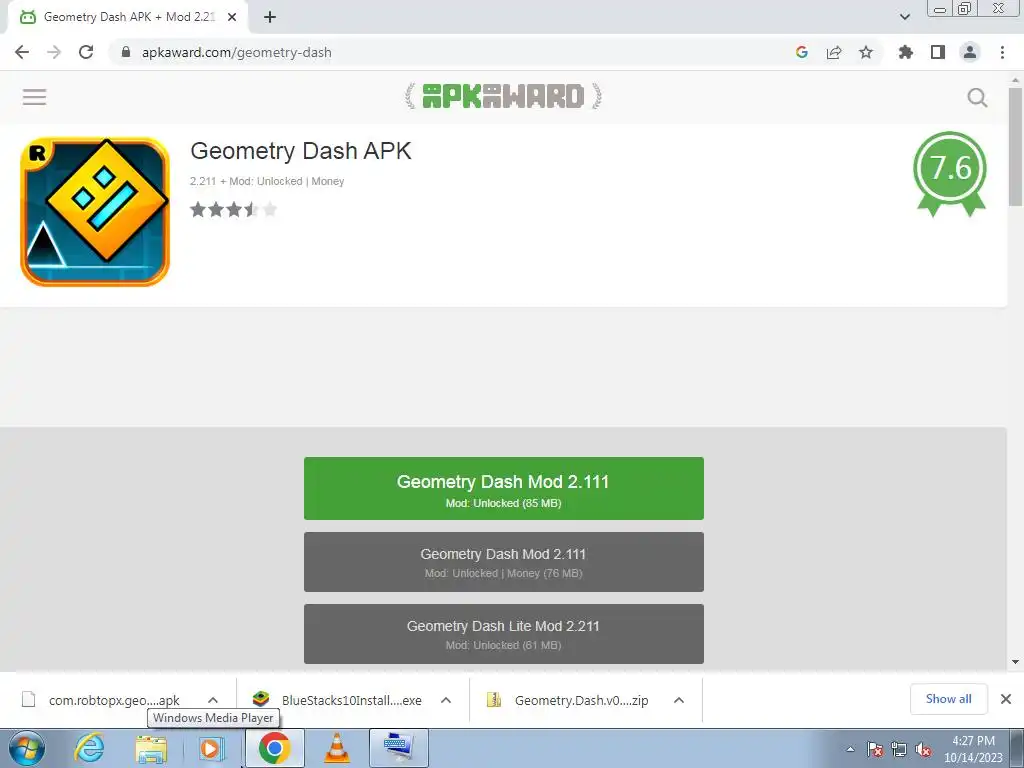
Task: Expand options for Geometry.Dash zip download
Action: click(x=679, y=700)
